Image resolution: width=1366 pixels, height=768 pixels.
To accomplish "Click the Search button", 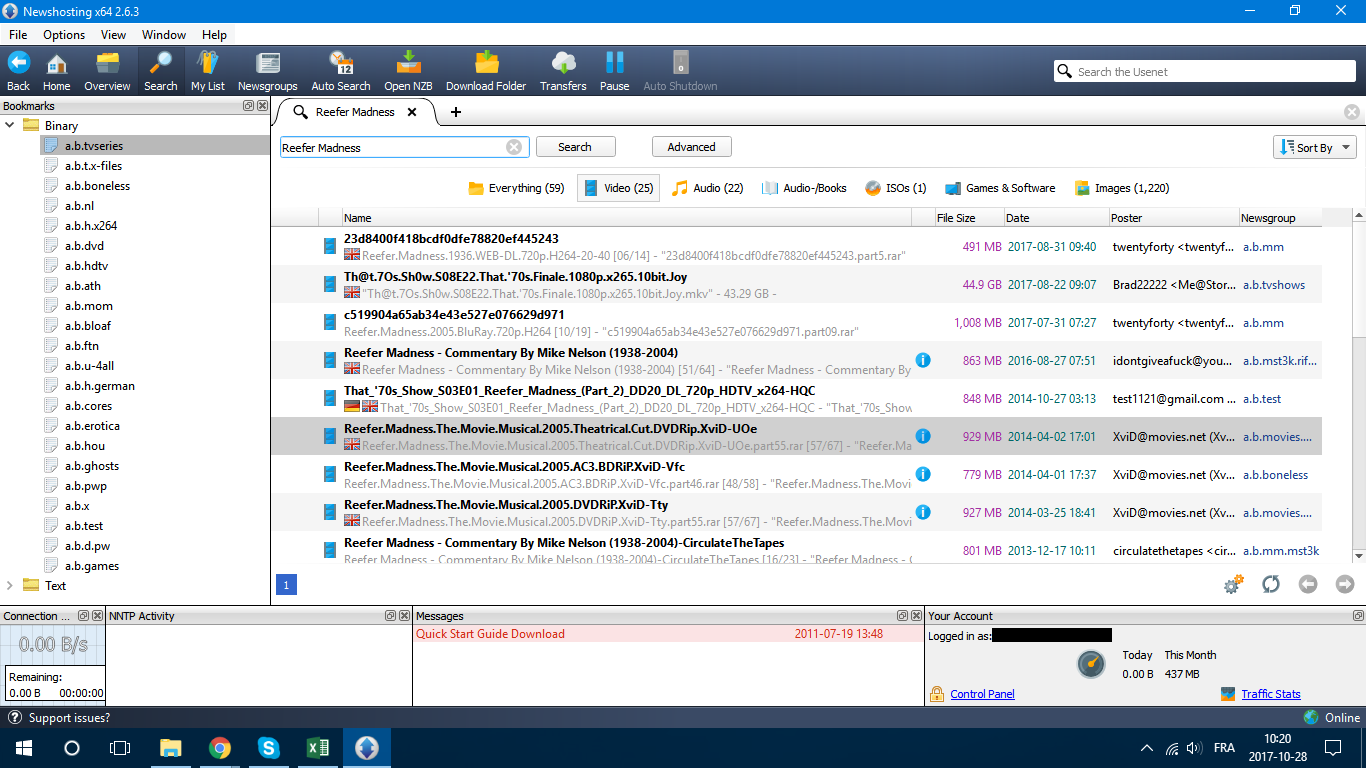I will pyautogui.click(x=575, y=147).
